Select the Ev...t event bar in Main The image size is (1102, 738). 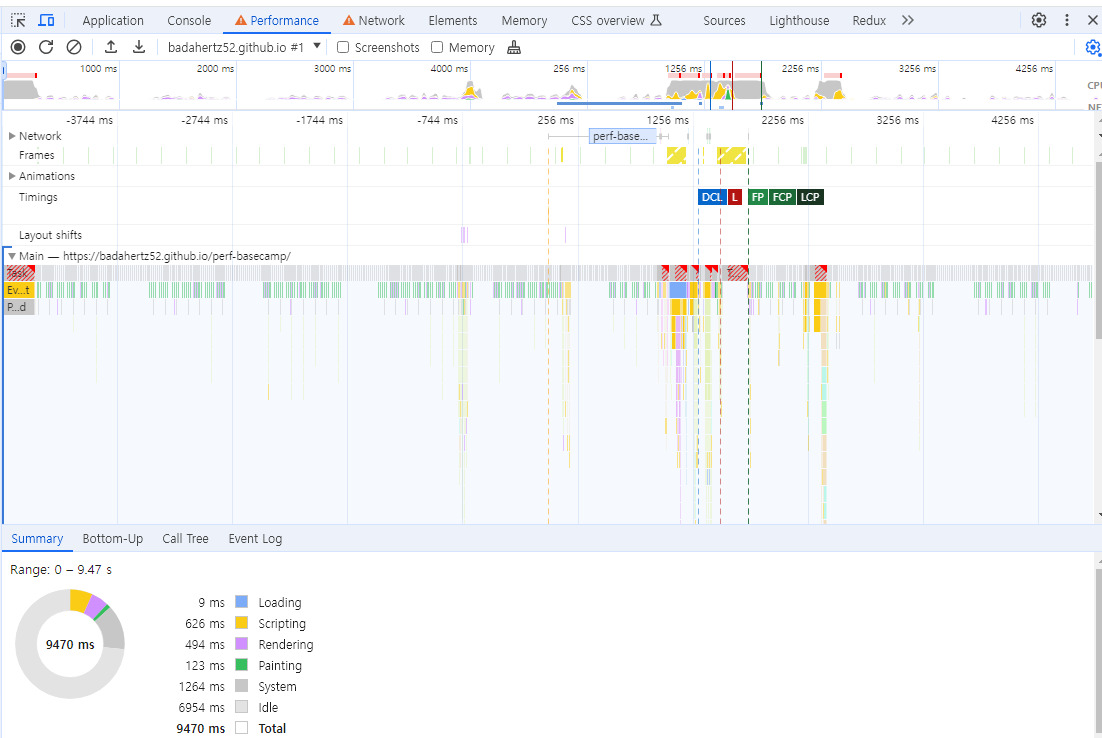coord(19,290)
